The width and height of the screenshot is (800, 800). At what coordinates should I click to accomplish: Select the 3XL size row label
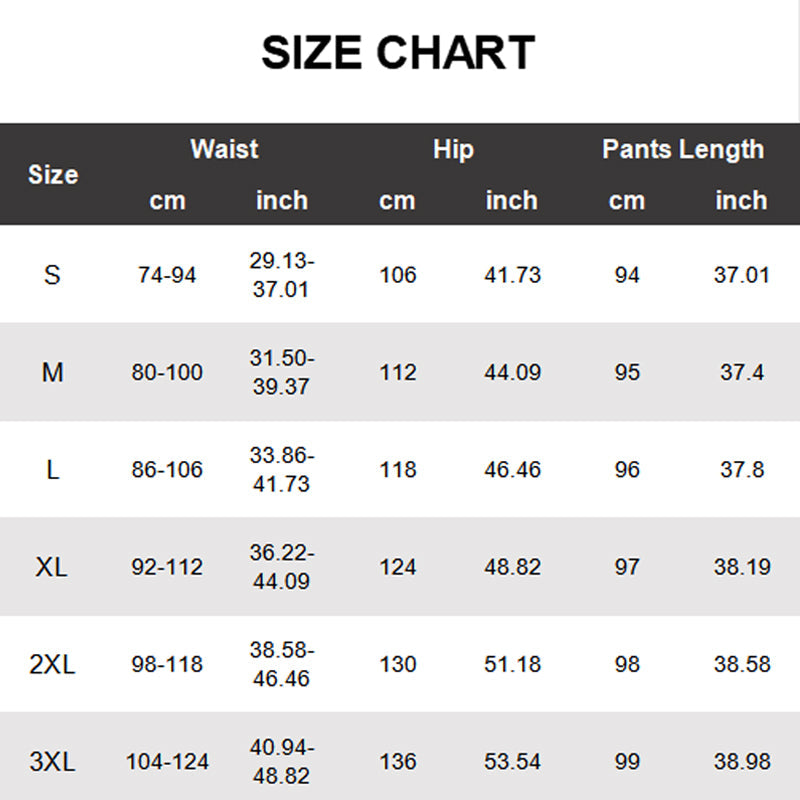point(52,762)
